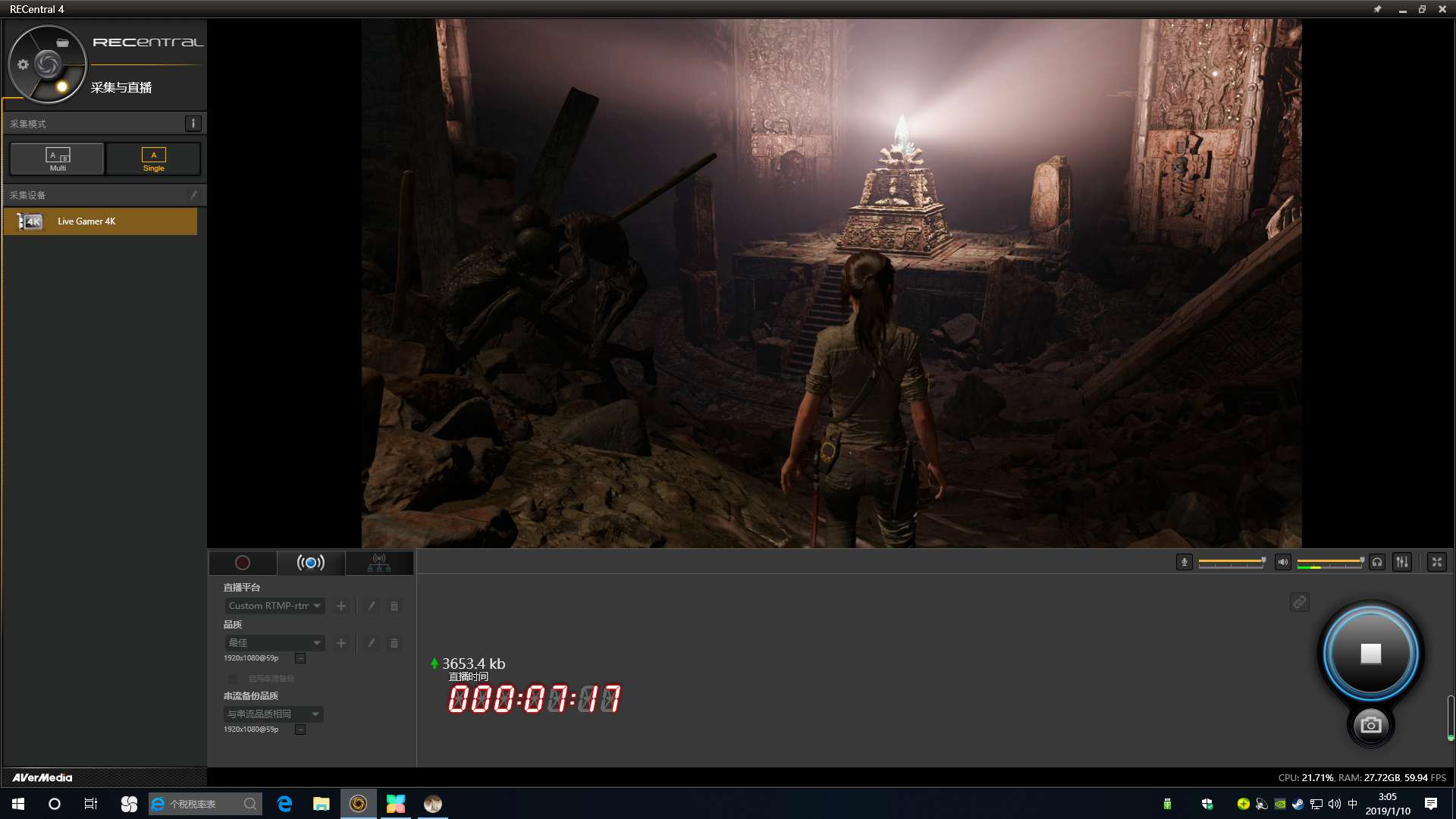Screen dimensions: 1456x819
Task: Switch to Multi capture mode
Action: 58,158
